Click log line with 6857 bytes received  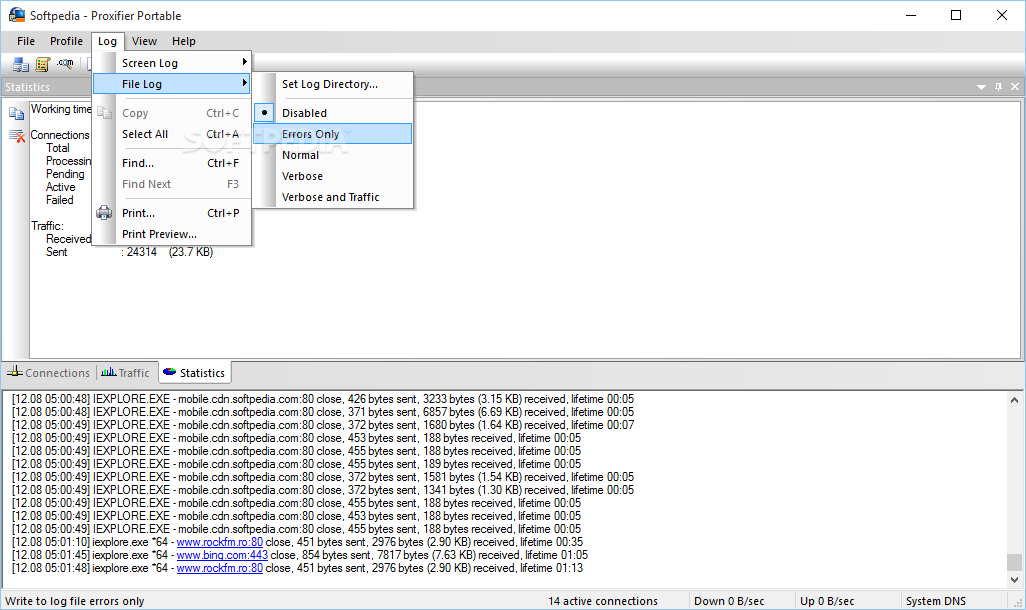click(x=323, y=412)
